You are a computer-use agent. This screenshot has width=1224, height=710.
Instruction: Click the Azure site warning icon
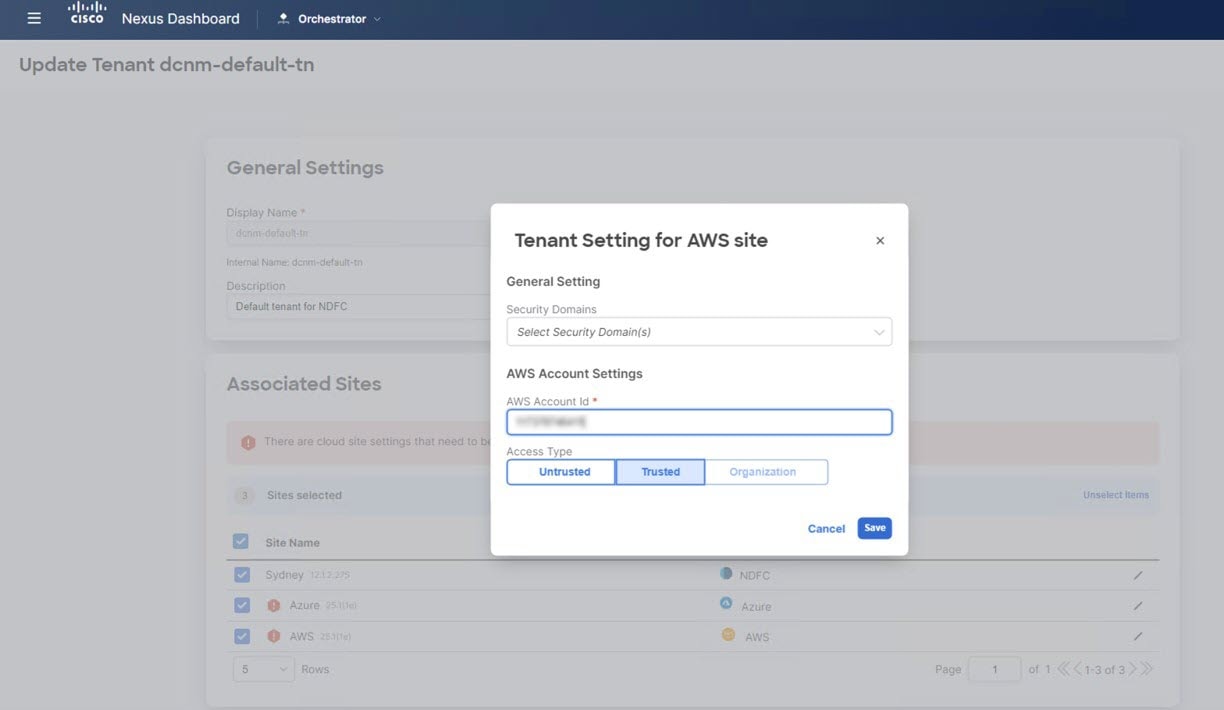274,606
